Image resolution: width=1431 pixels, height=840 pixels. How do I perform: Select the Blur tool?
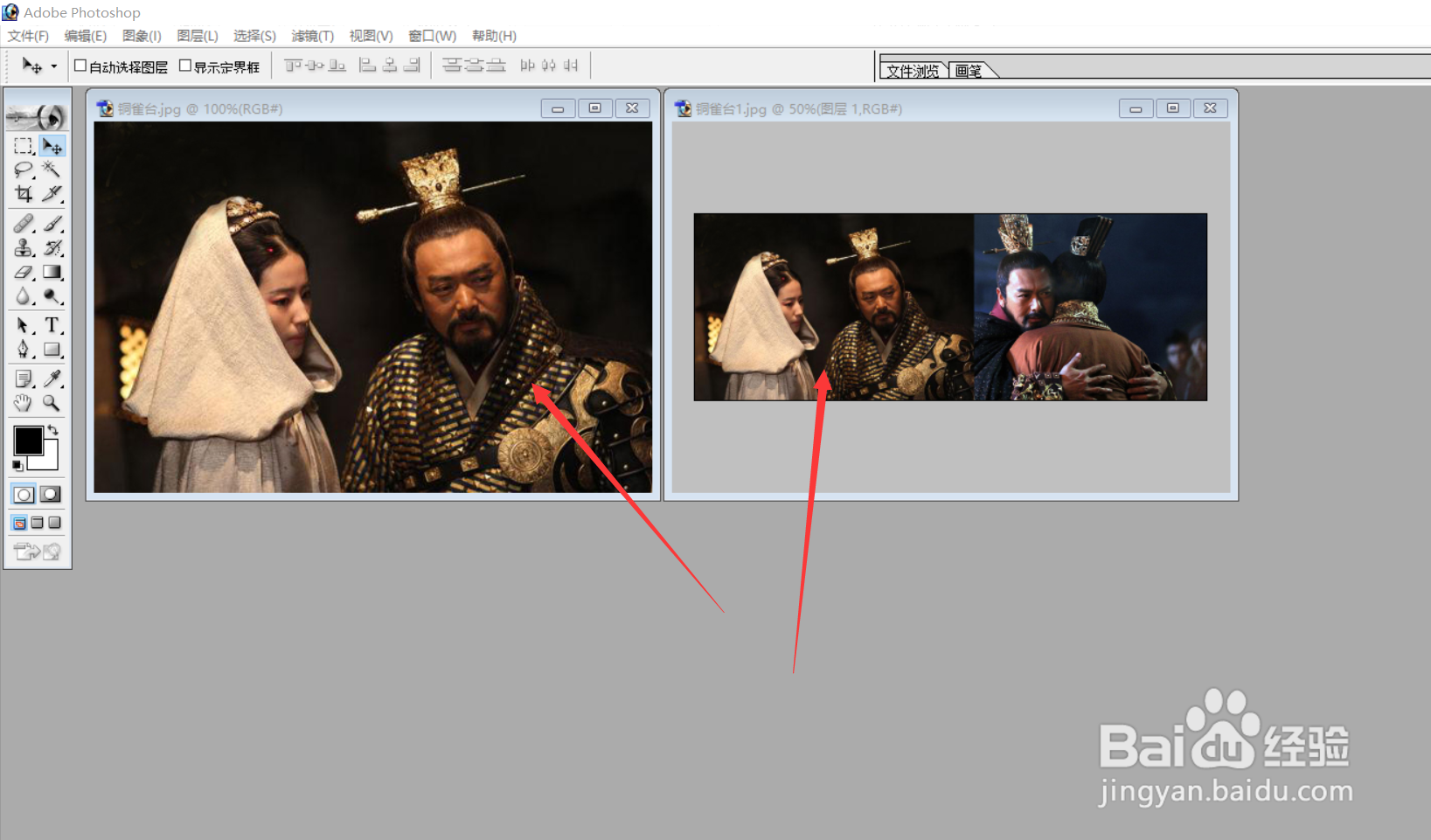24,296
